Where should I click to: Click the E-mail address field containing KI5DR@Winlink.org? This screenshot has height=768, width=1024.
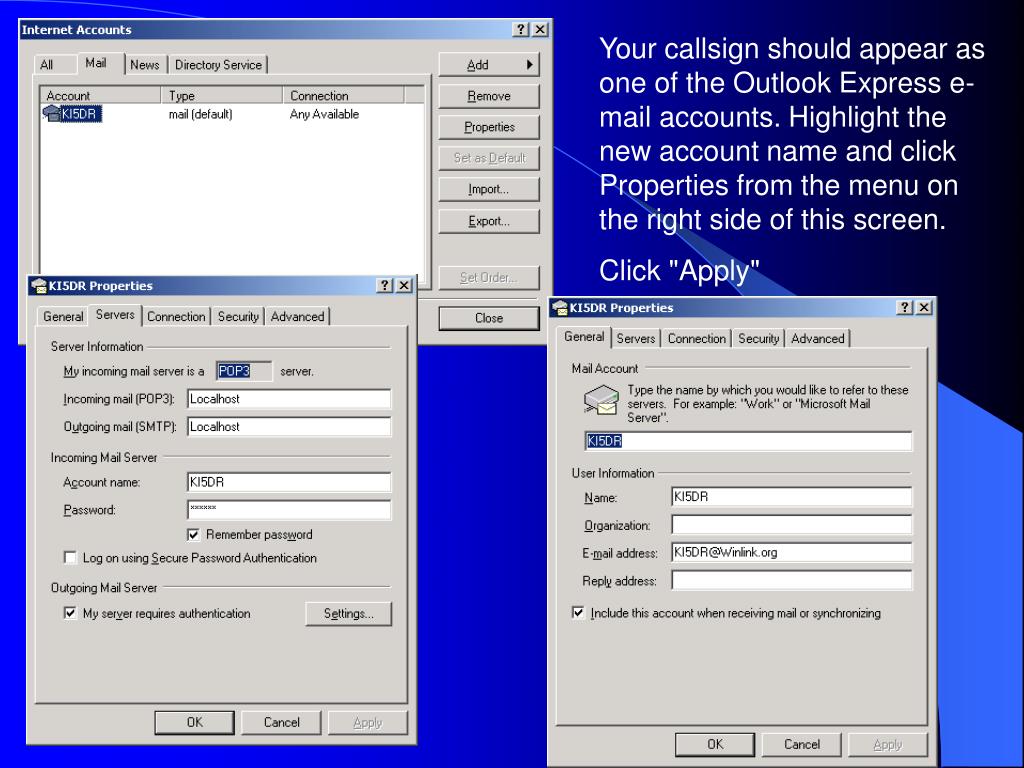[791, 552]
